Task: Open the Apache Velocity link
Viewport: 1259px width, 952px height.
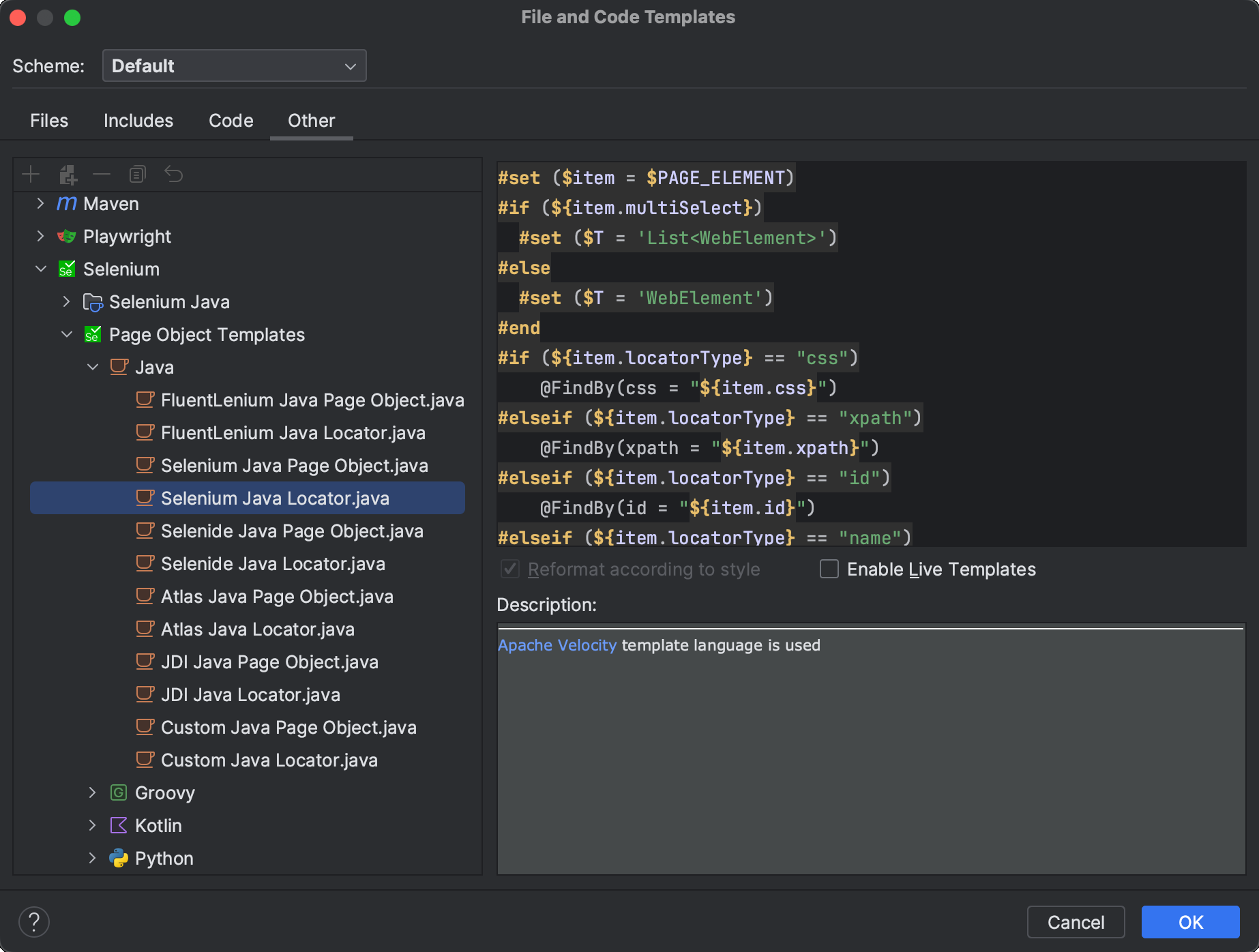Action: (x=557, y=644)
